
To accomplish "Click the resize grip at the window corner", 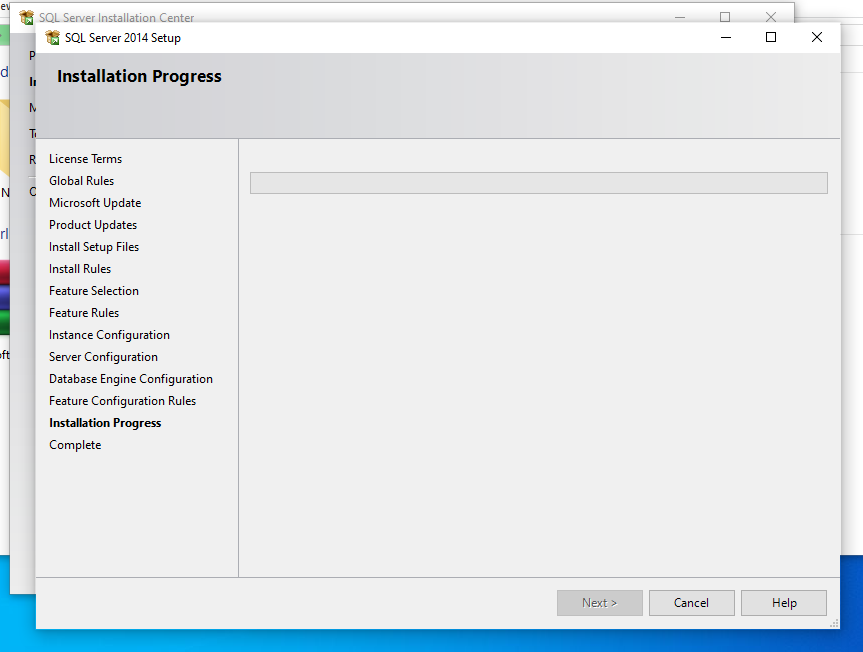I will tap(834, 623).
